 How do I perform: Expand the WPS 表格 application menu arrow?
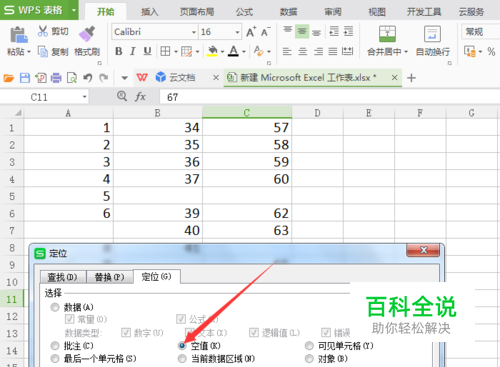click(x=74, y=10)
